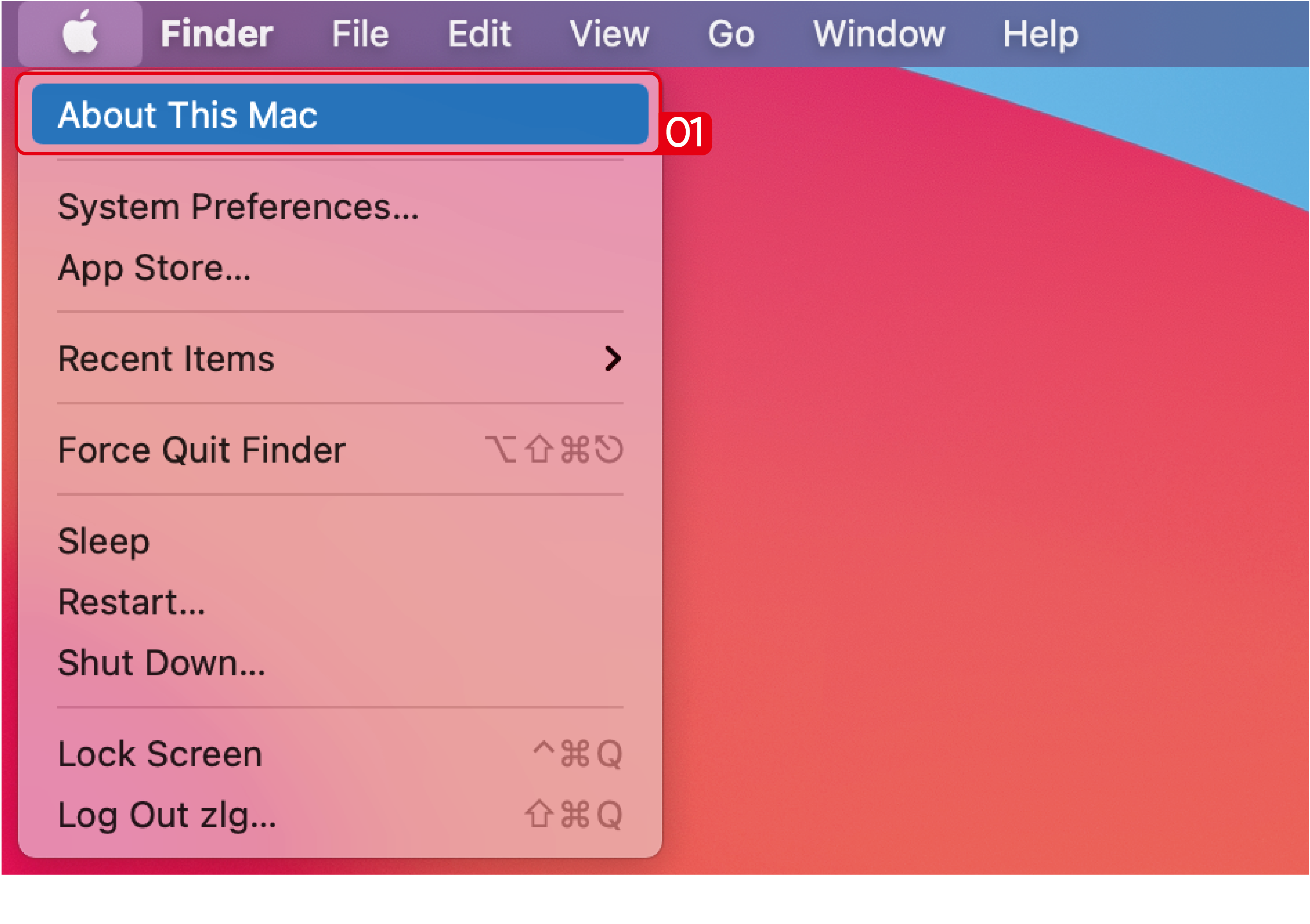Open the Go menu

click(731, 33)
